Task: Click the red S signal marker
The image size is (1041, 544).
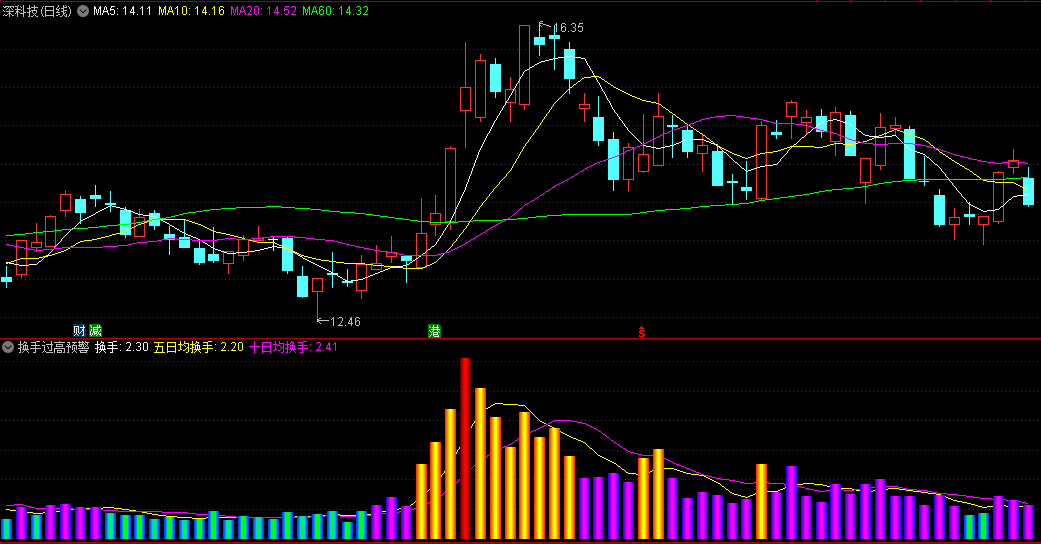Action: pyautogui.click(x=642, y=331)
